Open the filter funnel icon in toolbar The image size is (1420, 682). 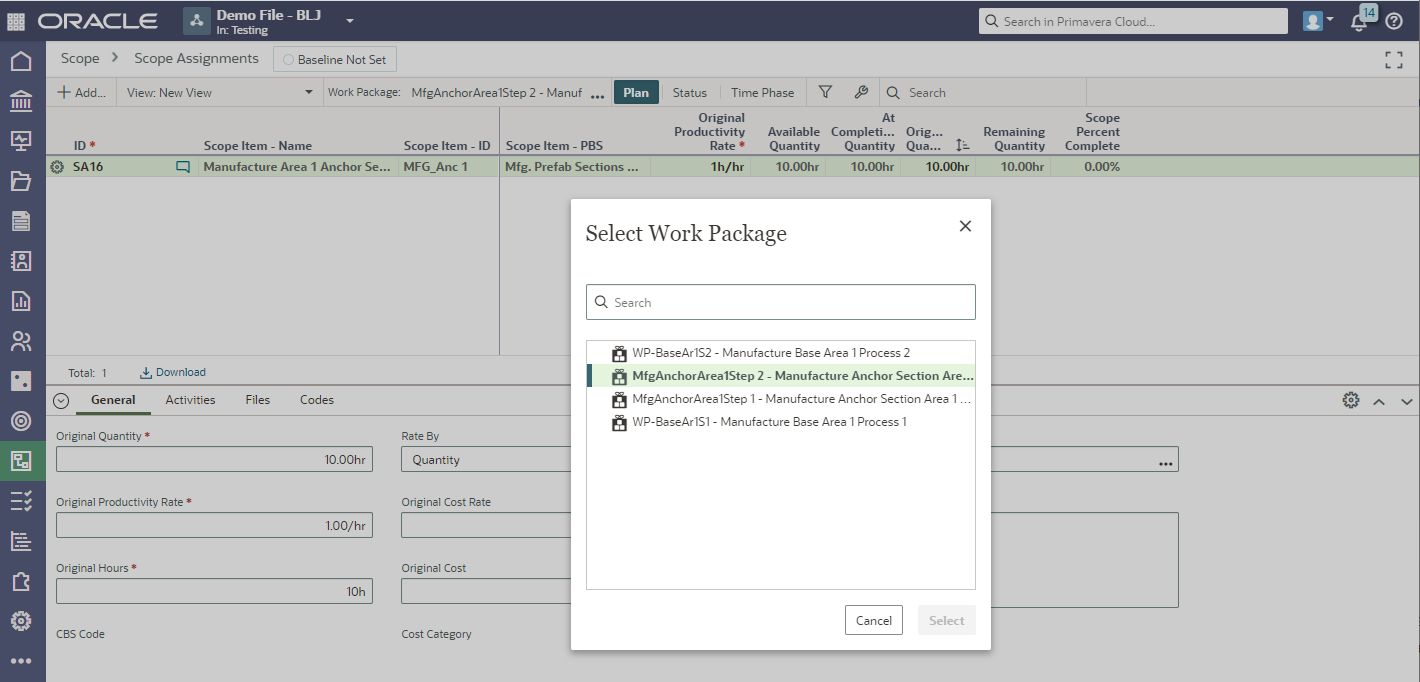(825, 92)
